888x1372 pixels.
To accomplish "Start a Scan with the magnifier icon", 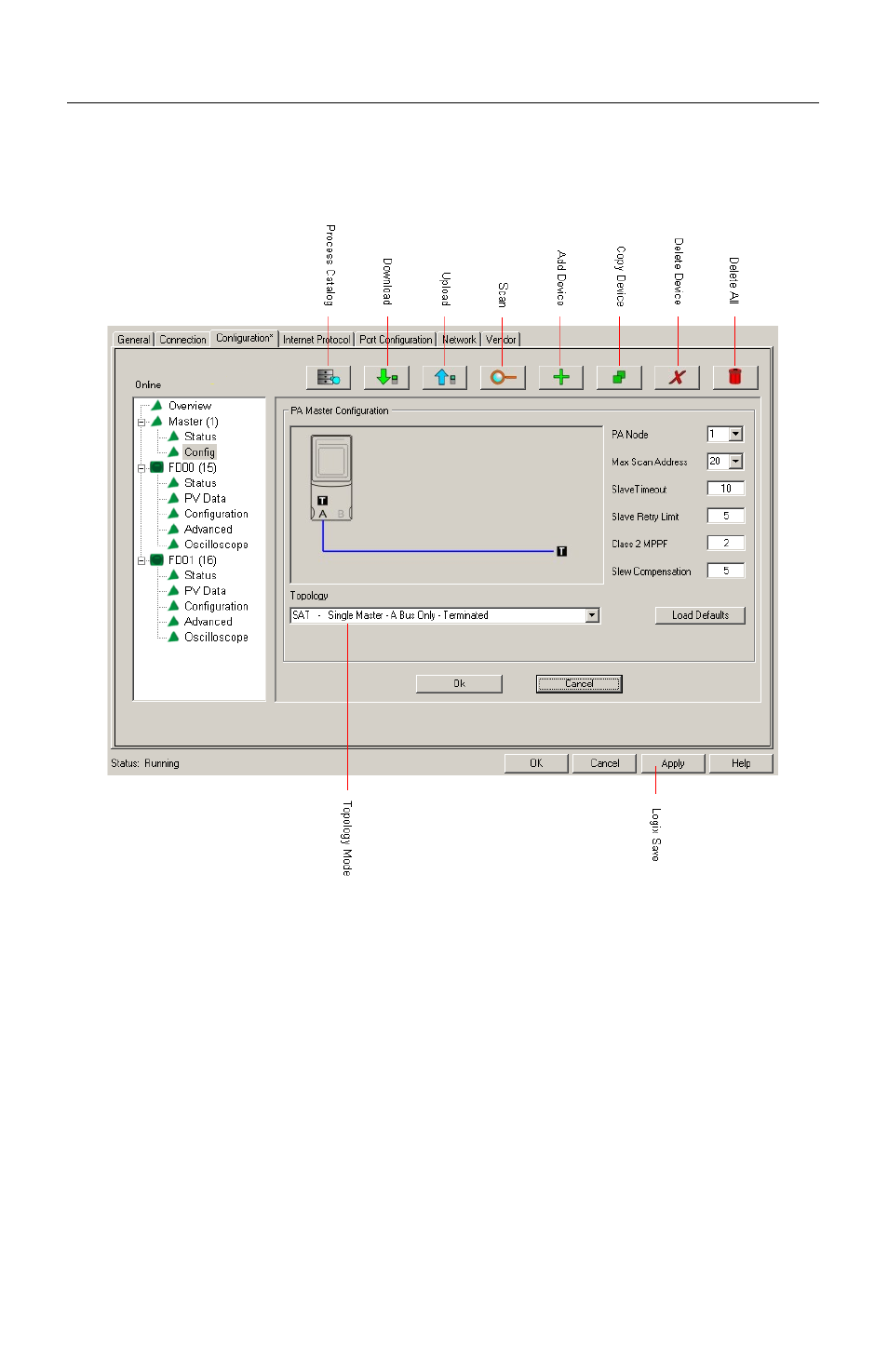I will point(503,377).
